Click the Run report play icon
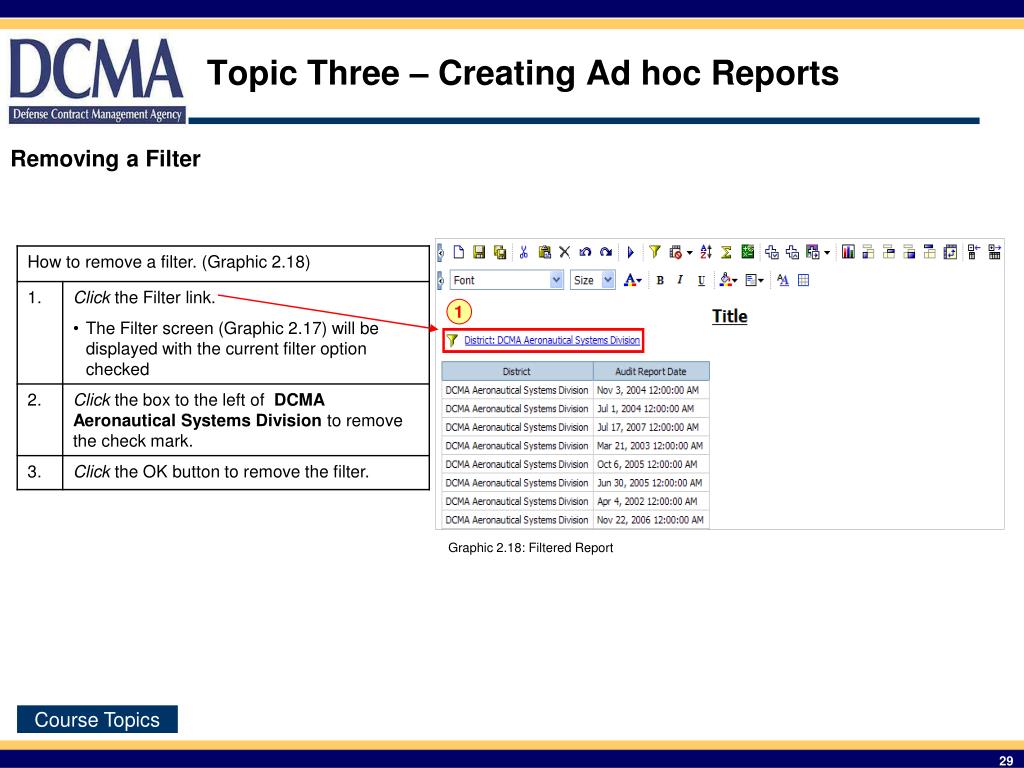Viewport: 1024px width, 768px height. (631, 252)
